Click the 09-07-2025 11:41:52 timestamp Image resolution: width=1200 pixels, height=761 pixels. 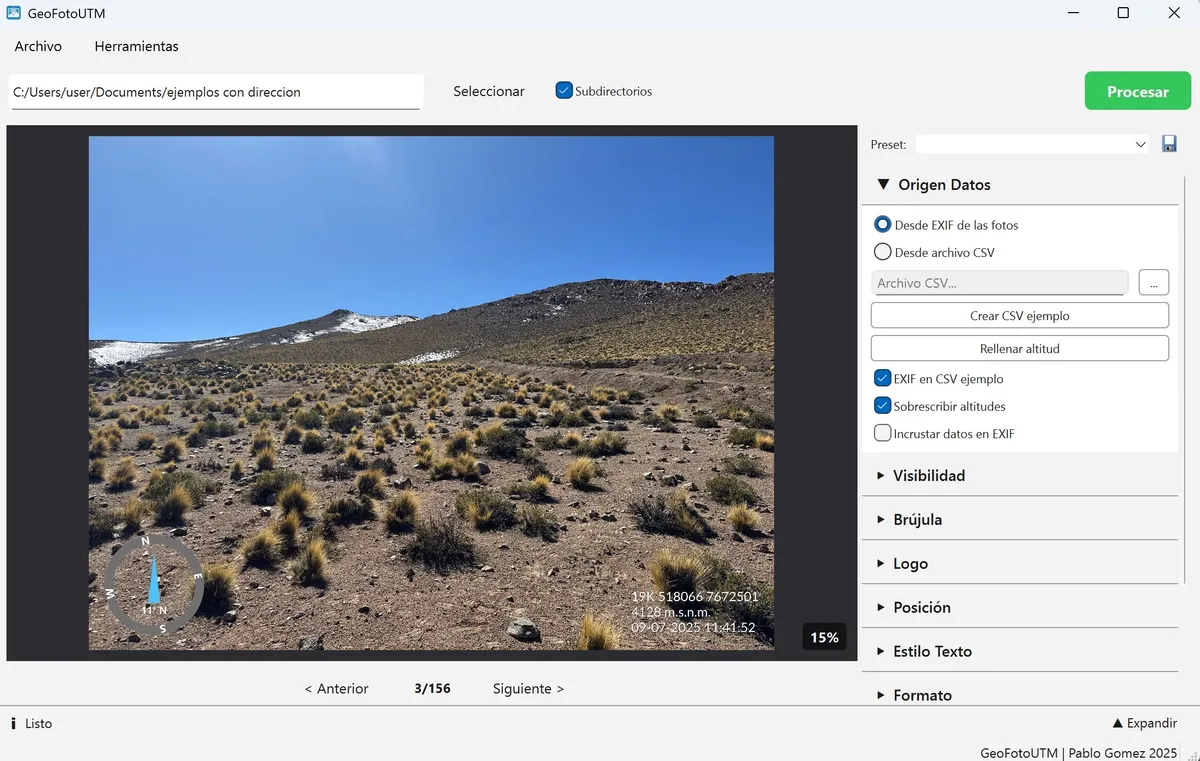693,627
